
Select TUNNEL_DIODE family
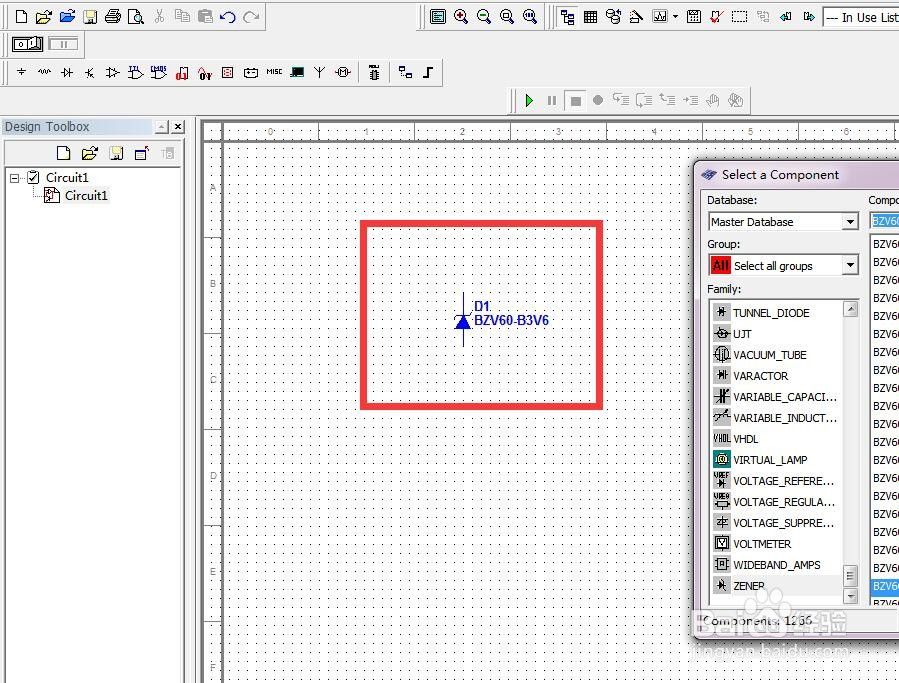click(771, 313)
